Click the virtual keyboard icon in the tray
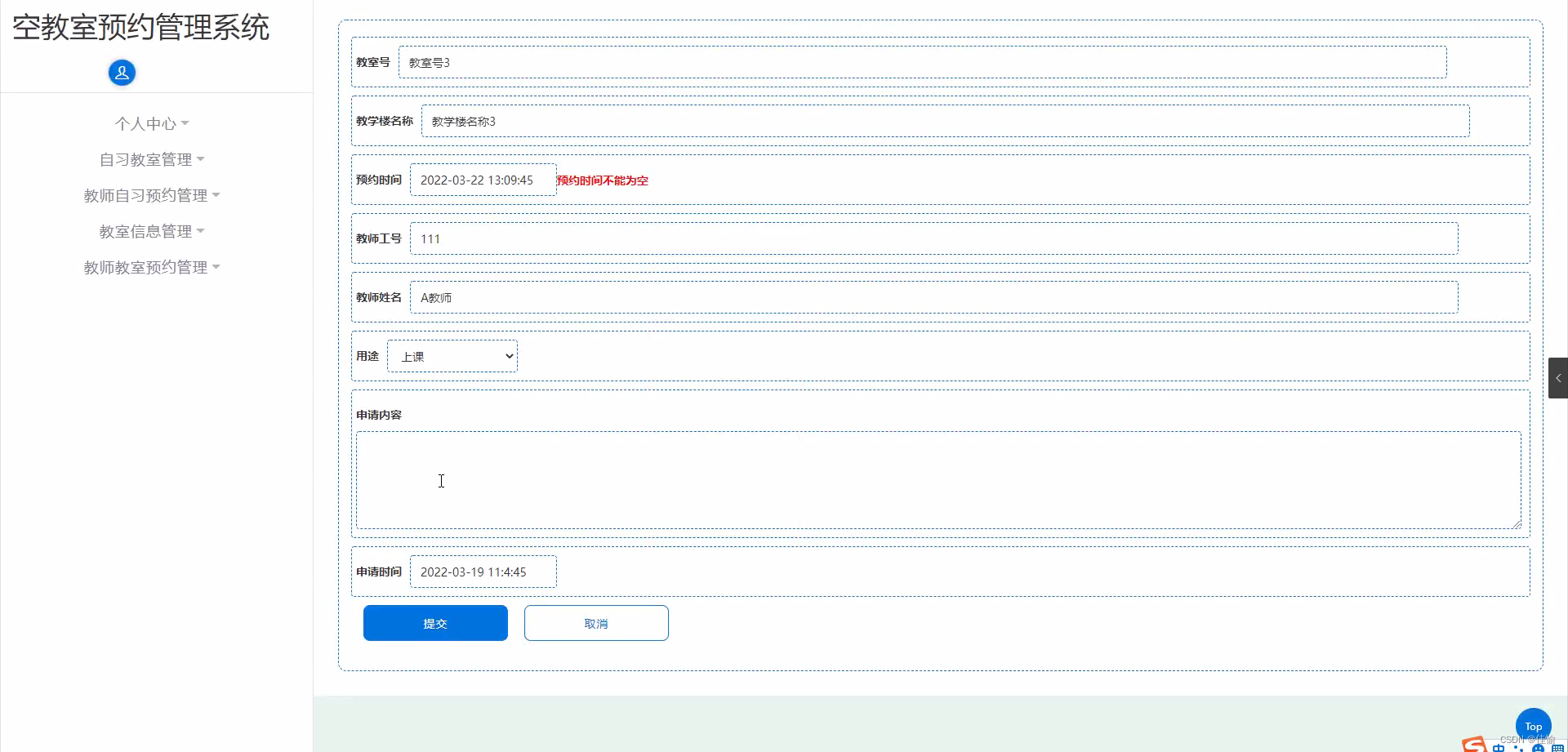Screen dimensions: 1568x752 click(1557, 748)
